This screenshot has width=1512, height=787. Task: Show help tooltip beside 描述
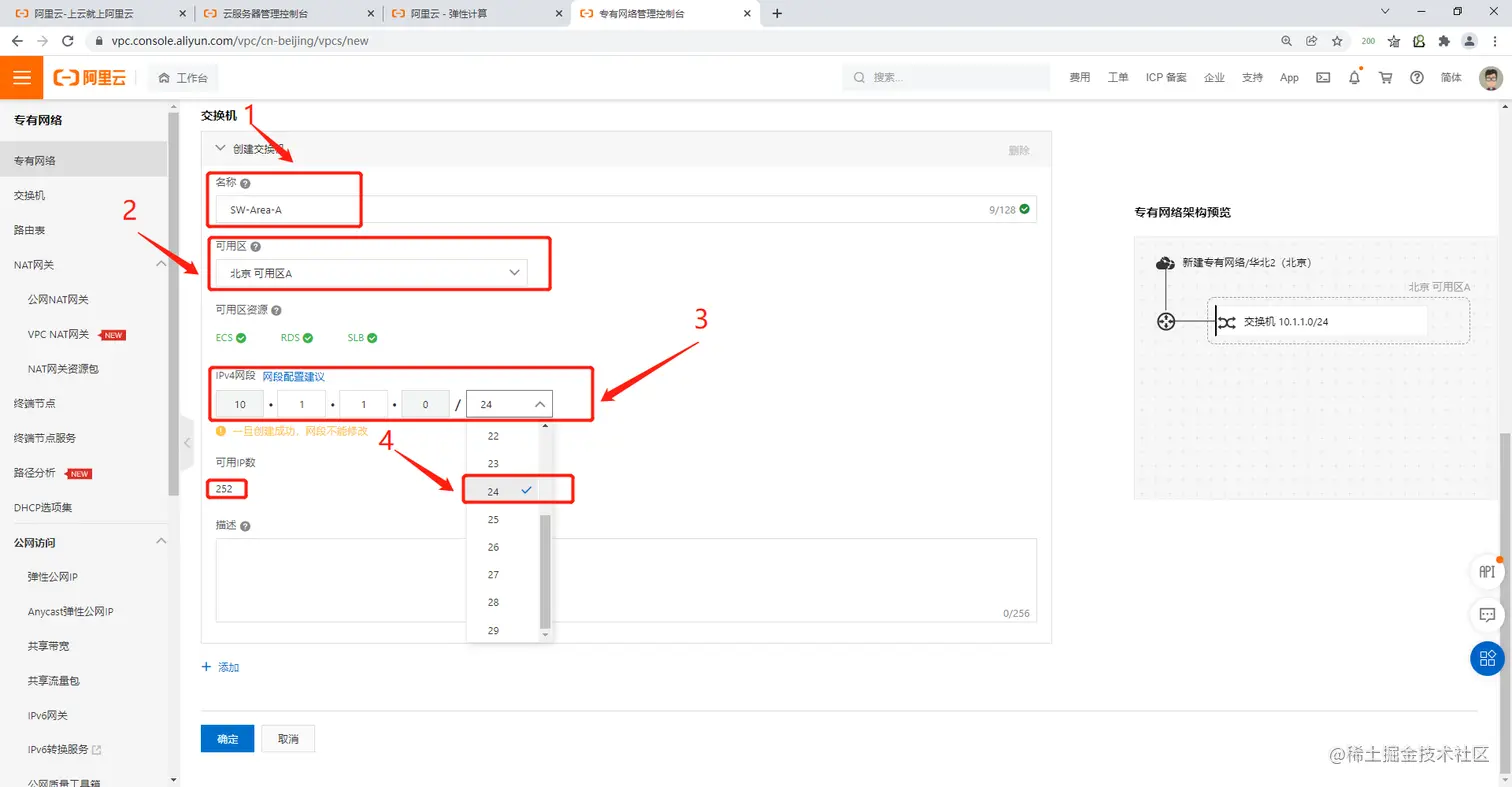click(x=245, y=526)
